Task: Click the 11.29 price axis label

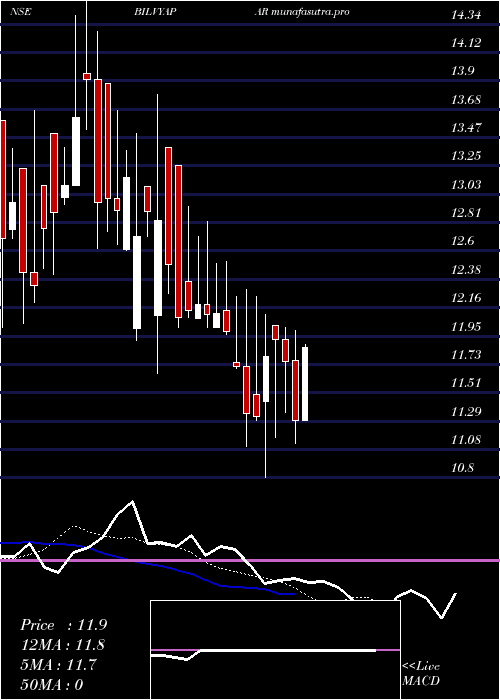Action: click(466, 412)
